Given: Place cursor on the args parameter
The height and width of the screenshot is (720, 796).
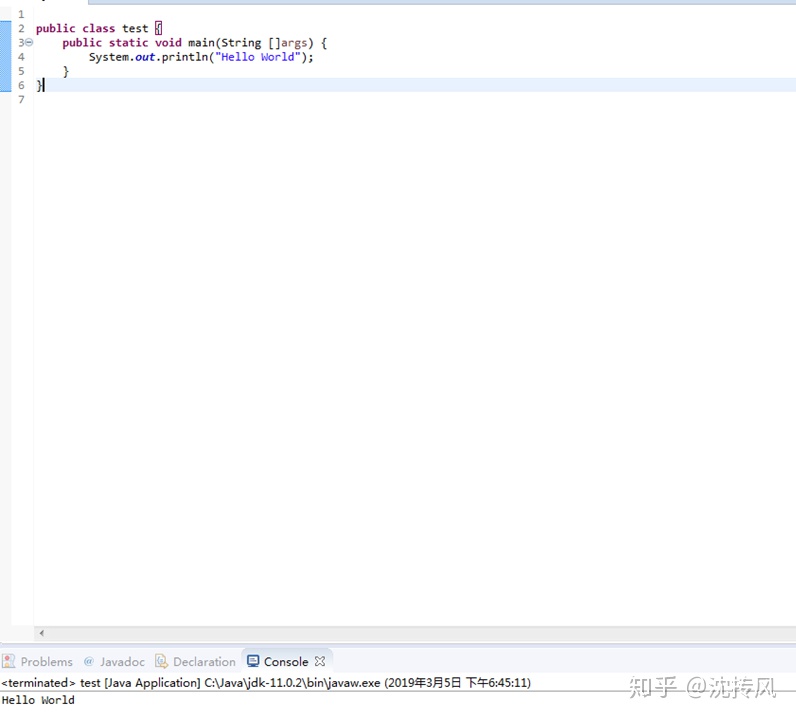Looking at the screenshot, I should pos(294,43).
